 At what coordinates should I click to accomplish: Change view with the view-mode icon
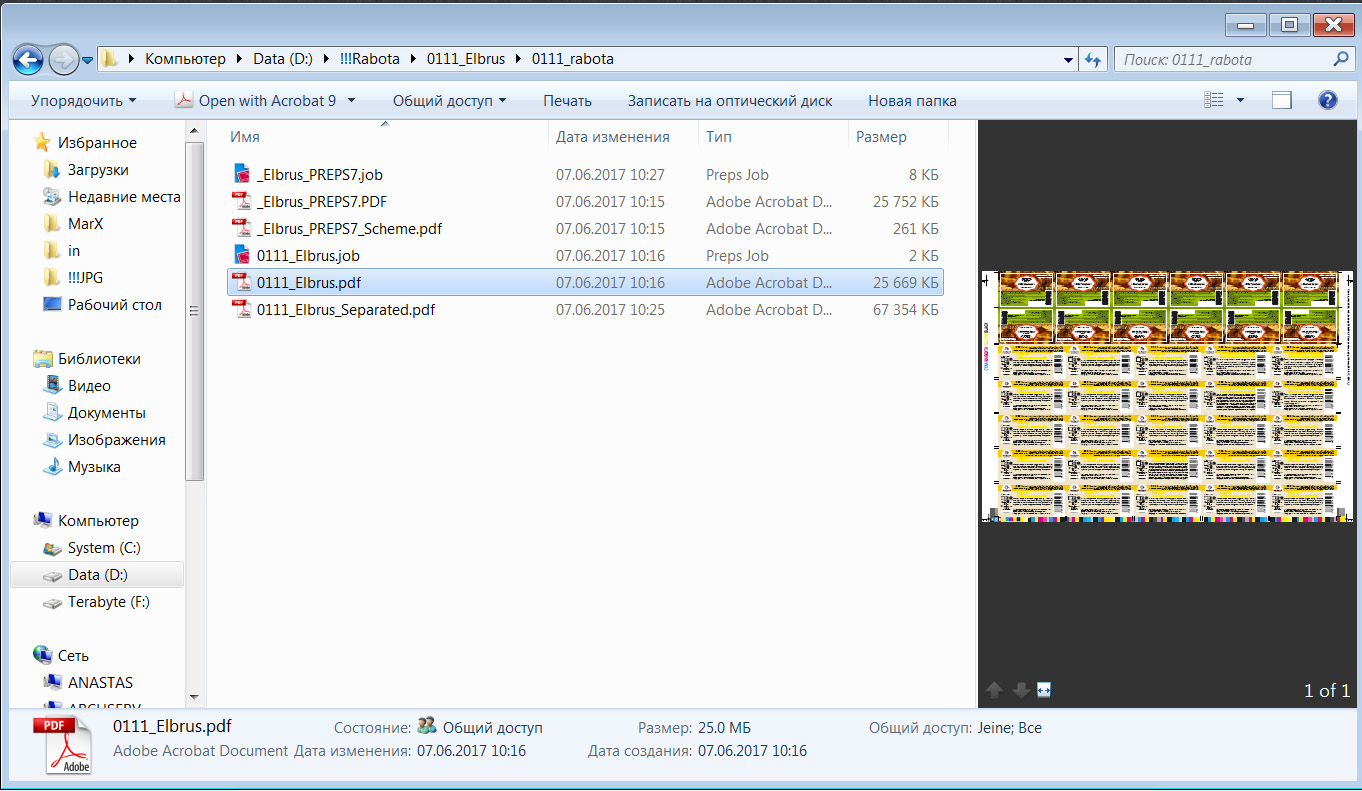(x=1214, y=100)
